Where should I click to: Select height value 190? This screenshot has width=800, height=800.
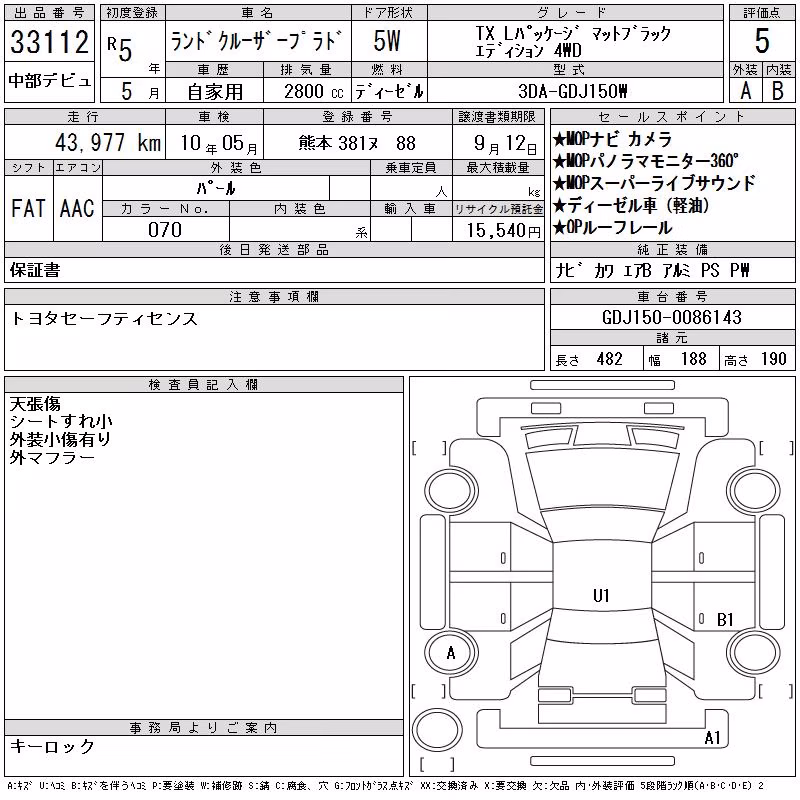(773, 359)
